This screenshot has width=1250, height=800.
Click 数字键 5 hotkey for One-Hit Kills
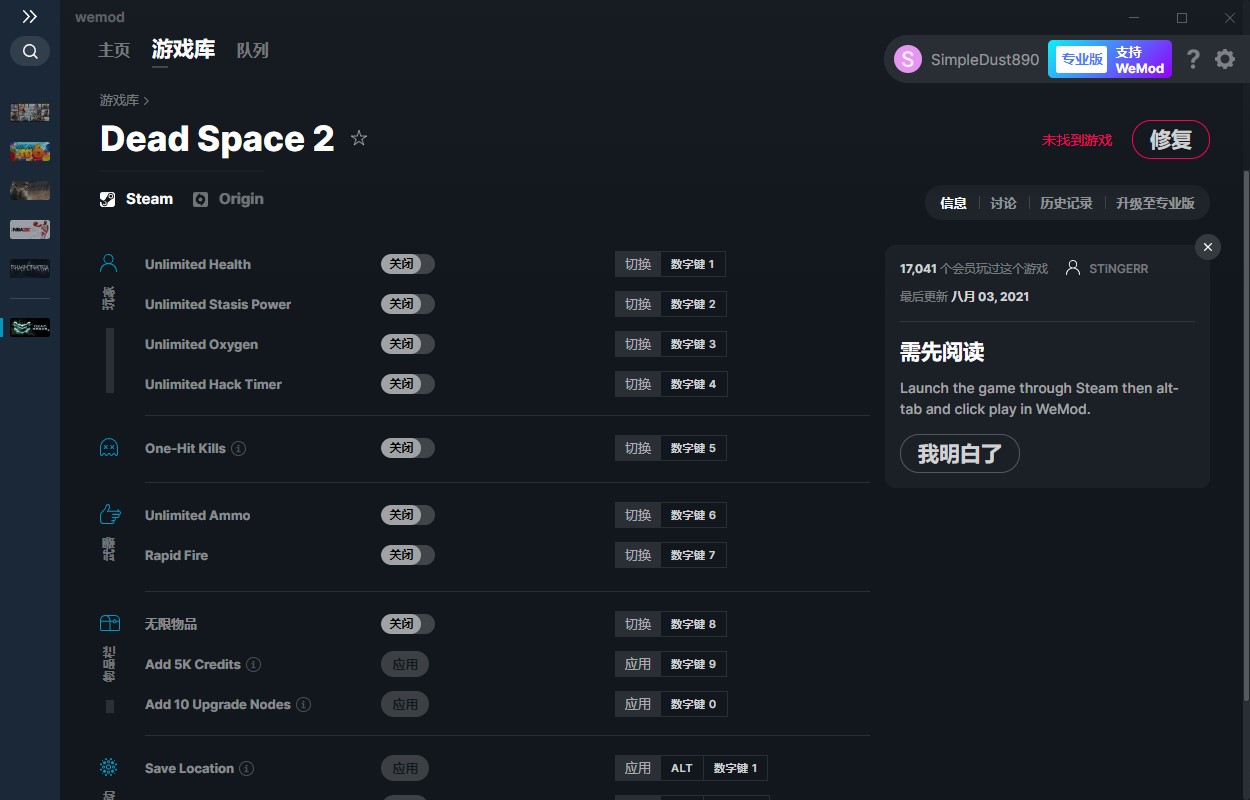[x=693, y=448]
